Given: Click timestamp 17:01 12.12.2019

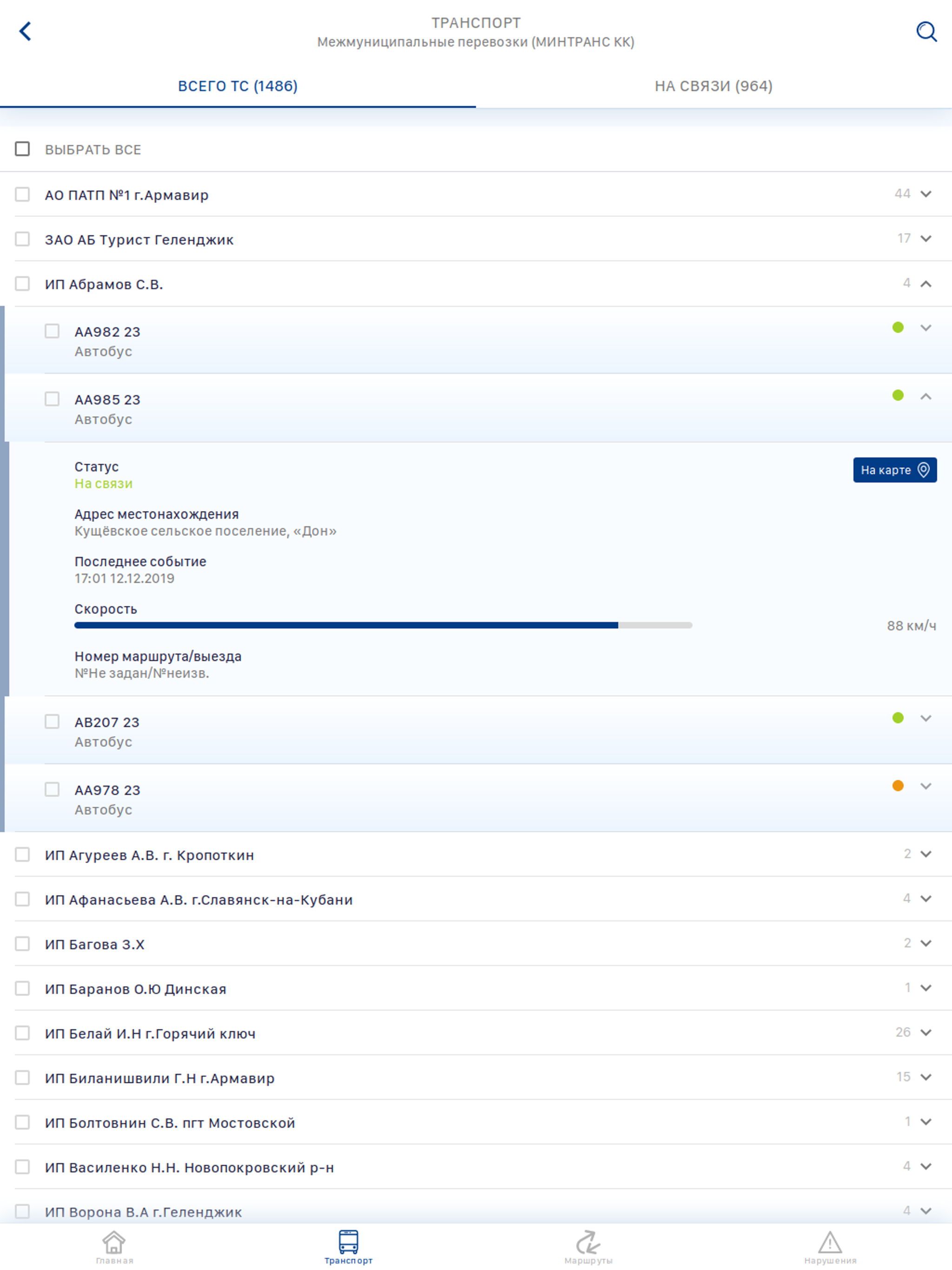Looking at the screenshot, I should coord(125,578).
